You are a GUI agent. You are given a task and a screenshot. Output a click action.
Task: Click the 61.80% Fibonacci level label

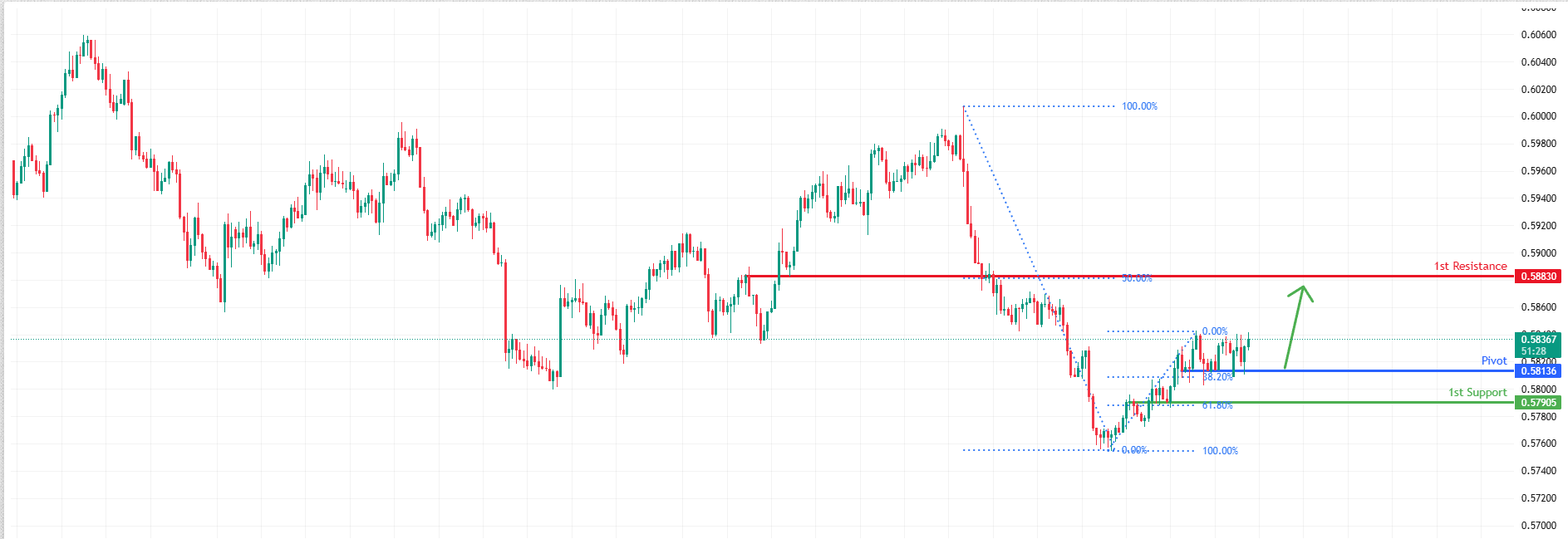coord(1217,405)
